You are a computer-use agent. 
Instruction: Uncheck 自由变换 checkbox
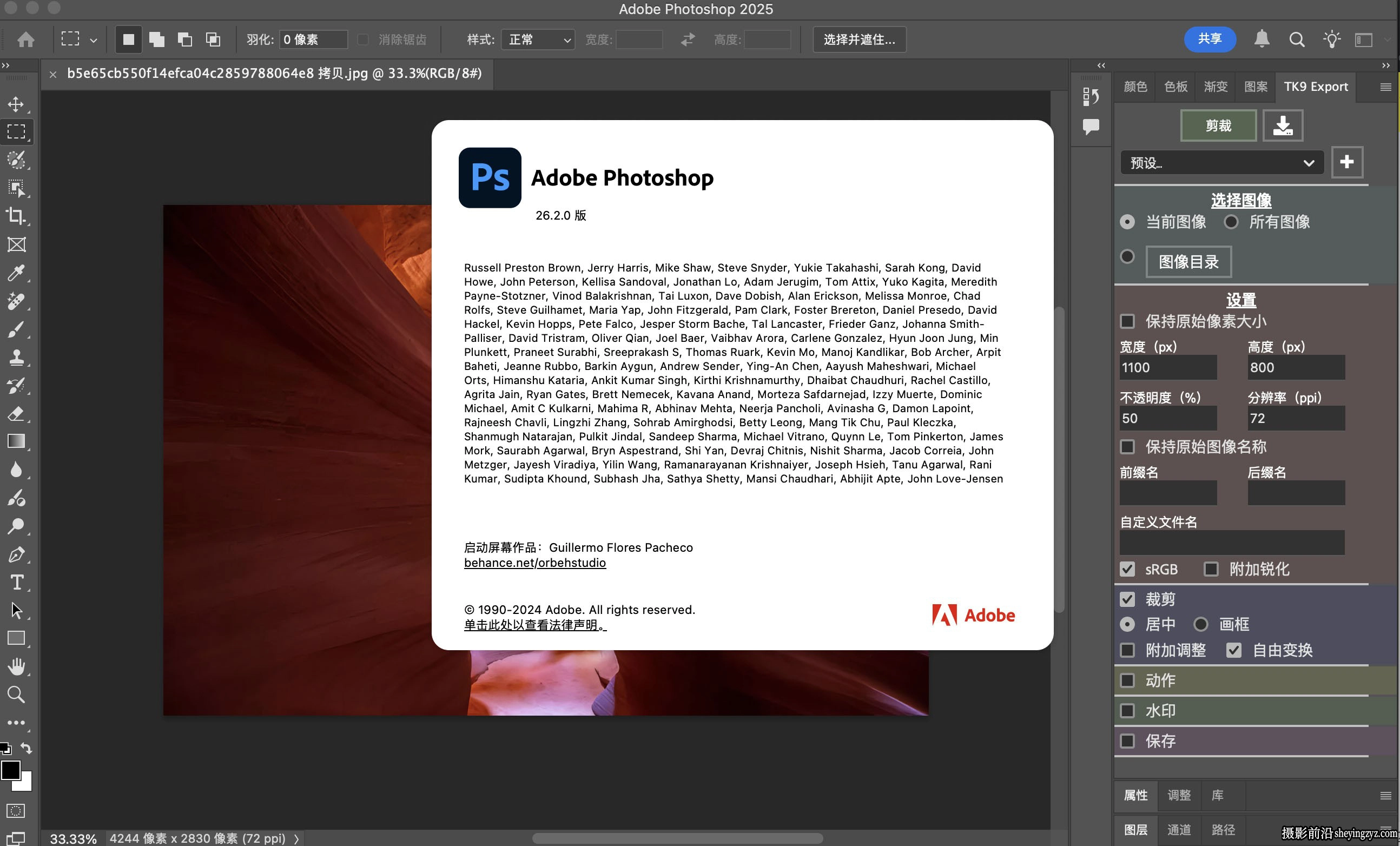point(1233,650)
